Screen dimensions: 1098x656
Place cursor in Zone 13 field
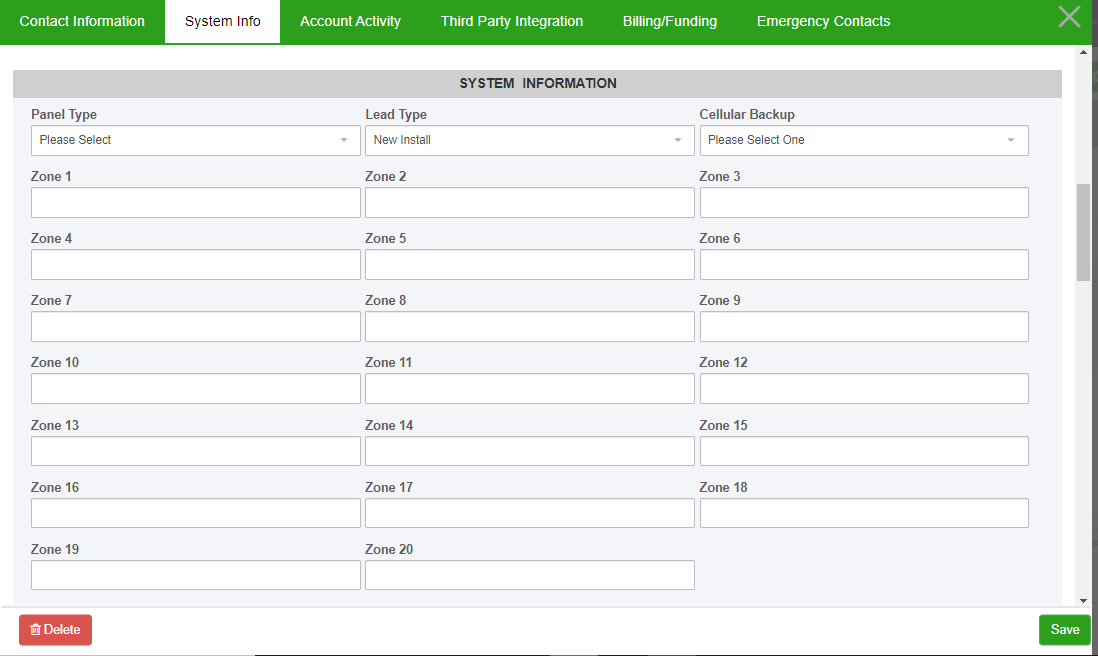coord(195,451)
